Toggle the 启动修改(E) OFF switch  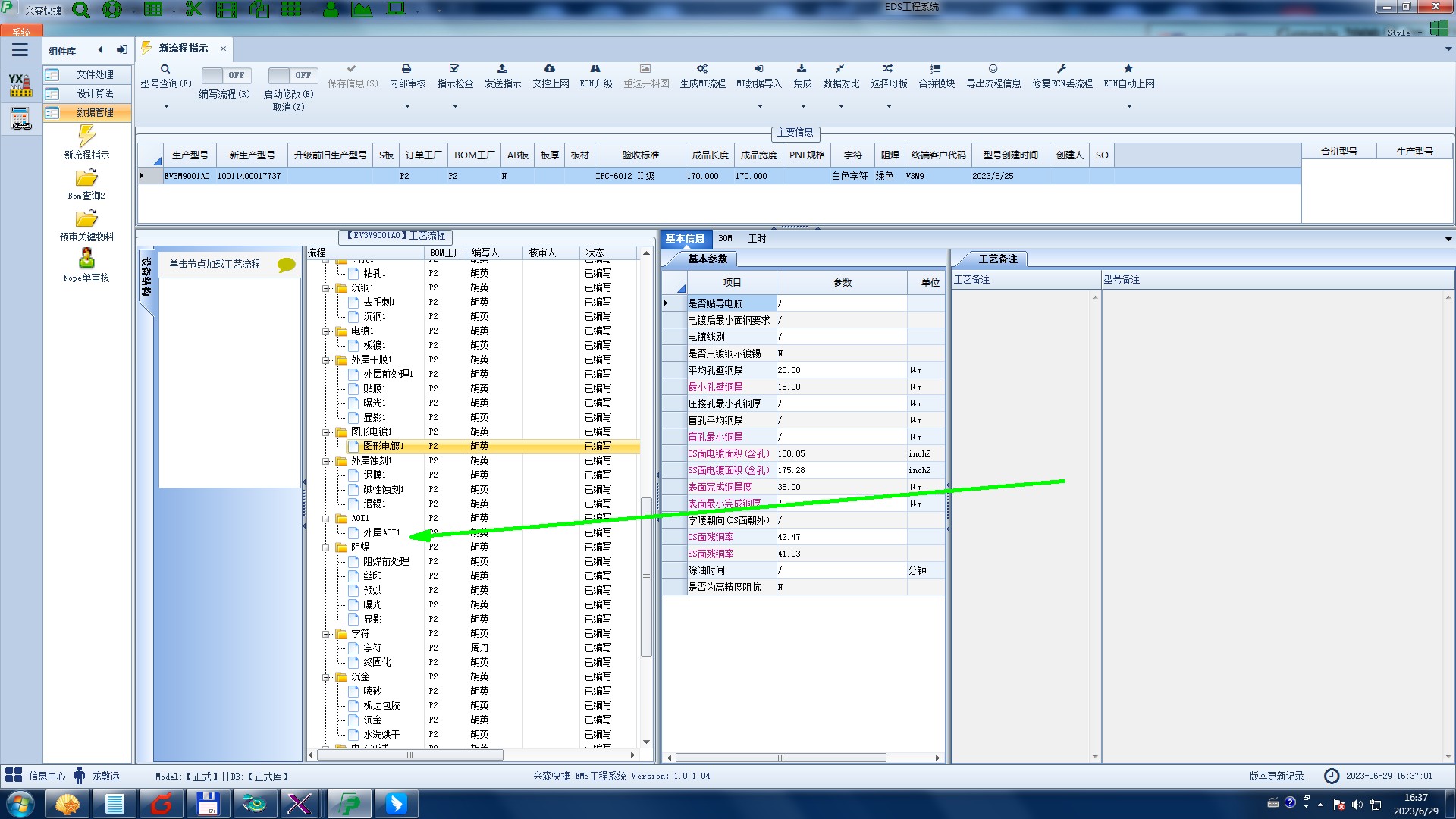point(292,75)
